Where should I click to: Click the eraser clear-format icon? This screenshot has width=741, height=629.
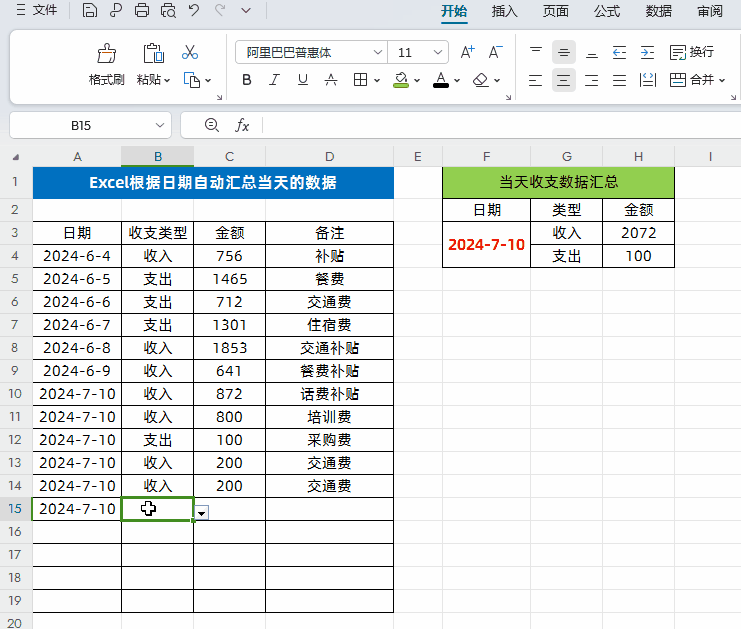pos(481,80)
